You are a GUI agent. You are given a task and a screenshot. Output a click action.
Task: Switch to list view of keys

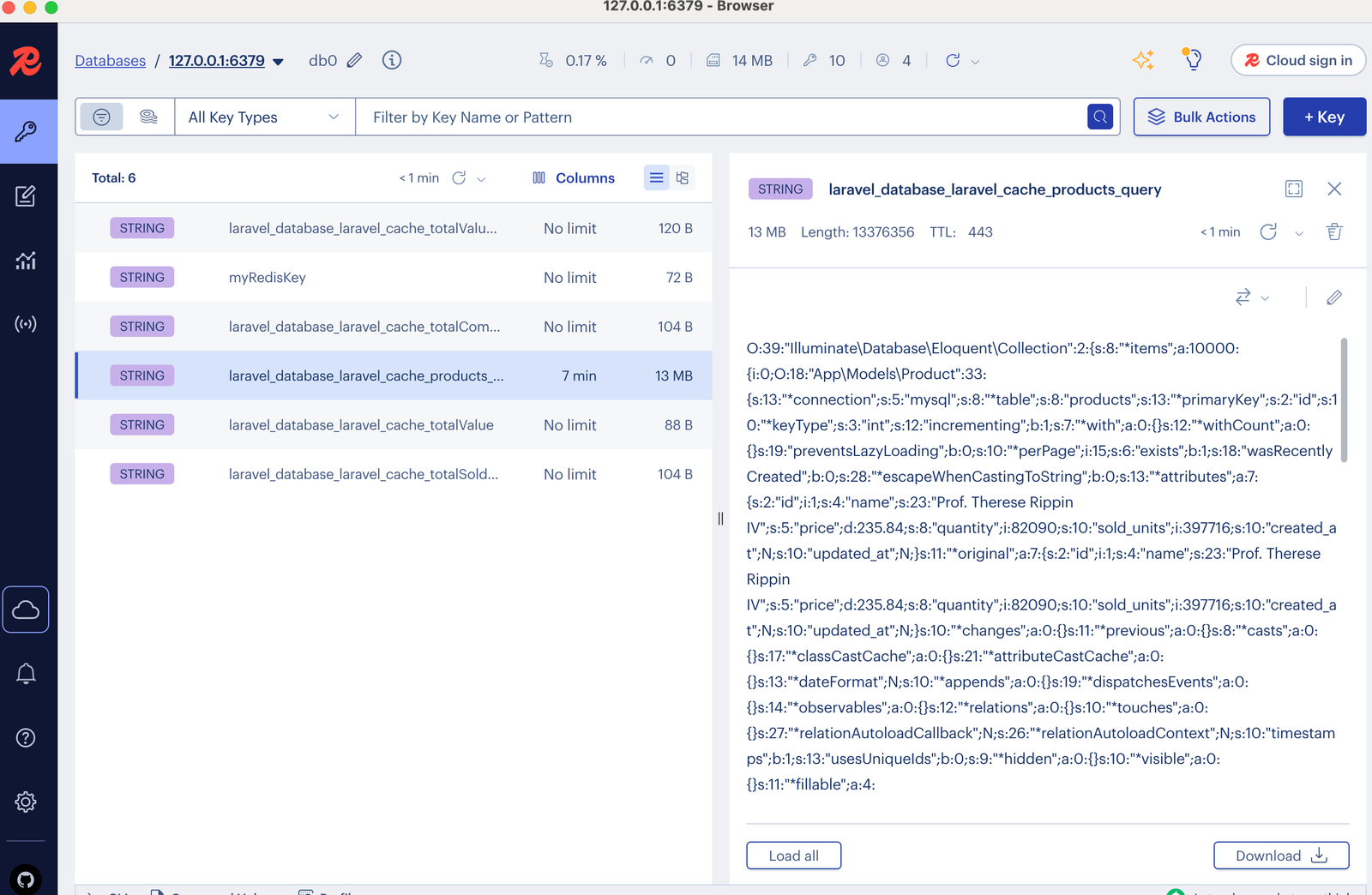[656, 177]
